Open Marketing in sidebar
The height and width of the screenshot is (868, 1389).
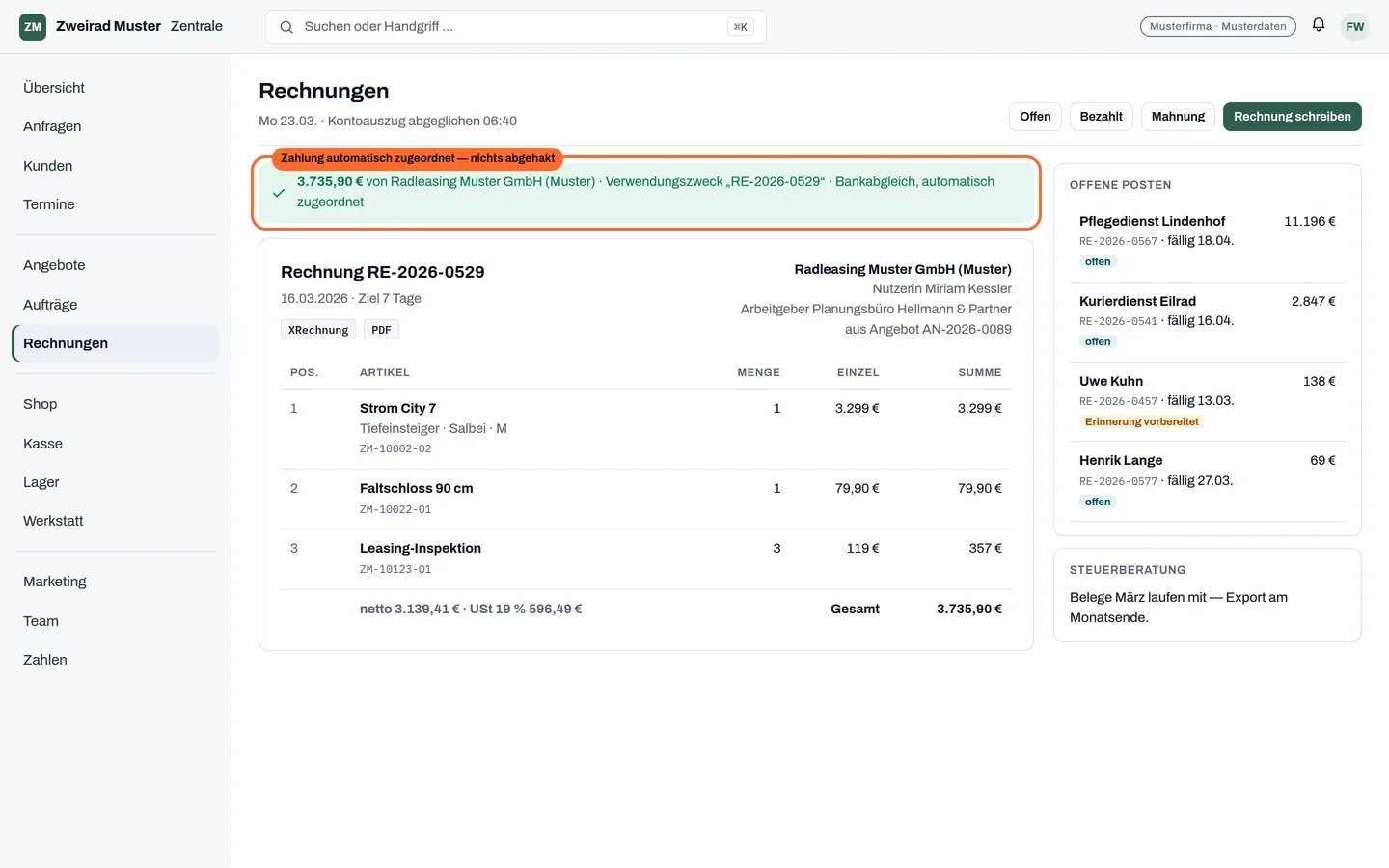click(116, 582)
